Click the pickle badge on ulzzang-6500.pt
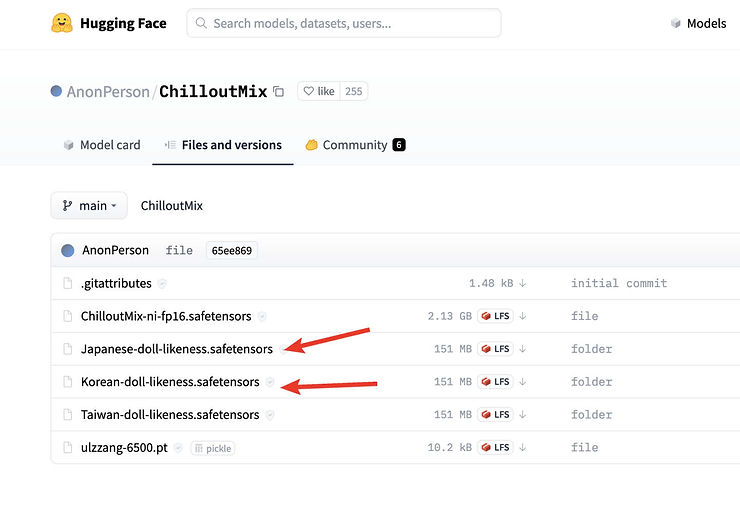Viewport: 740px width, 520px height. [213, 448]
